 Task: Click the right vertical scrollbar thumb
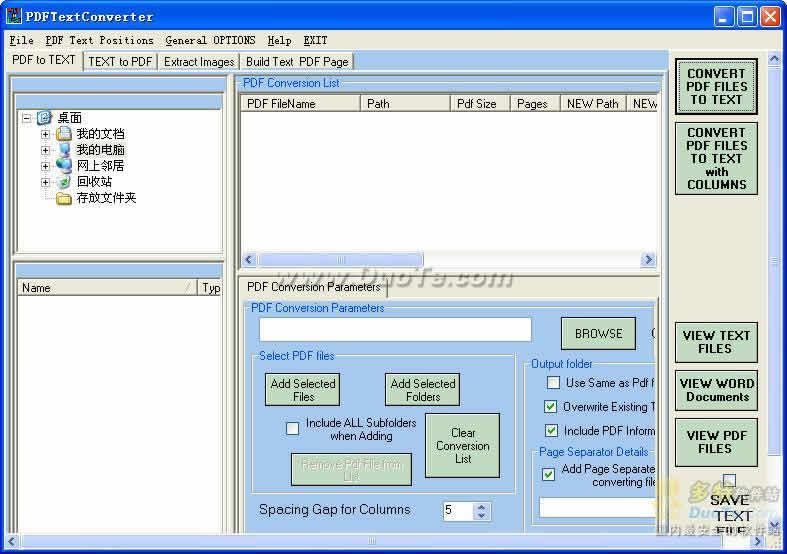774,262
